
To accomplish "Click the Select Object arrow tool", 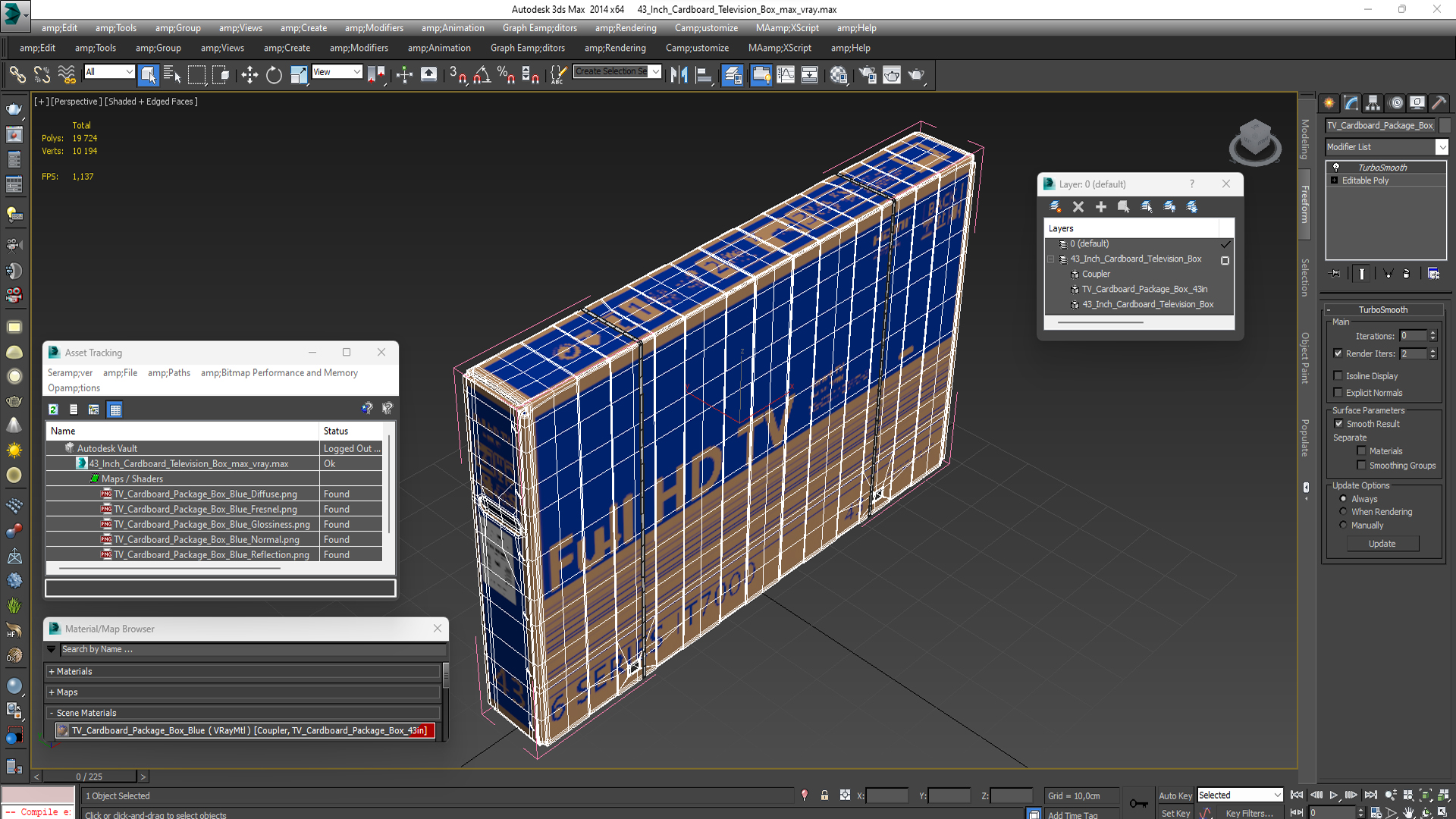I will click(149, 74).
